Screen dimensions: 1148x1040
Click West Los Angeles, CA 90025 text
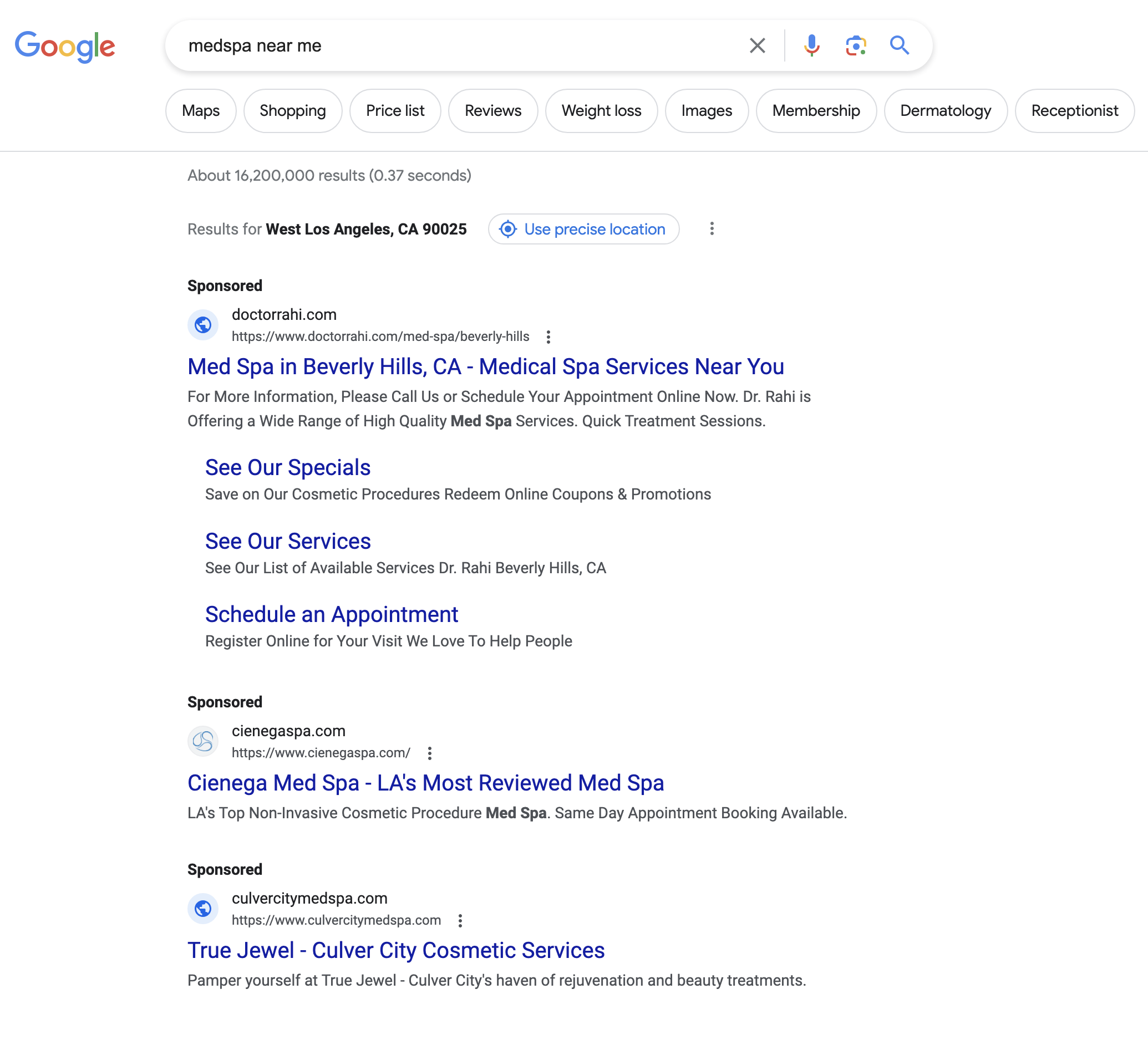tap(366, 229)
